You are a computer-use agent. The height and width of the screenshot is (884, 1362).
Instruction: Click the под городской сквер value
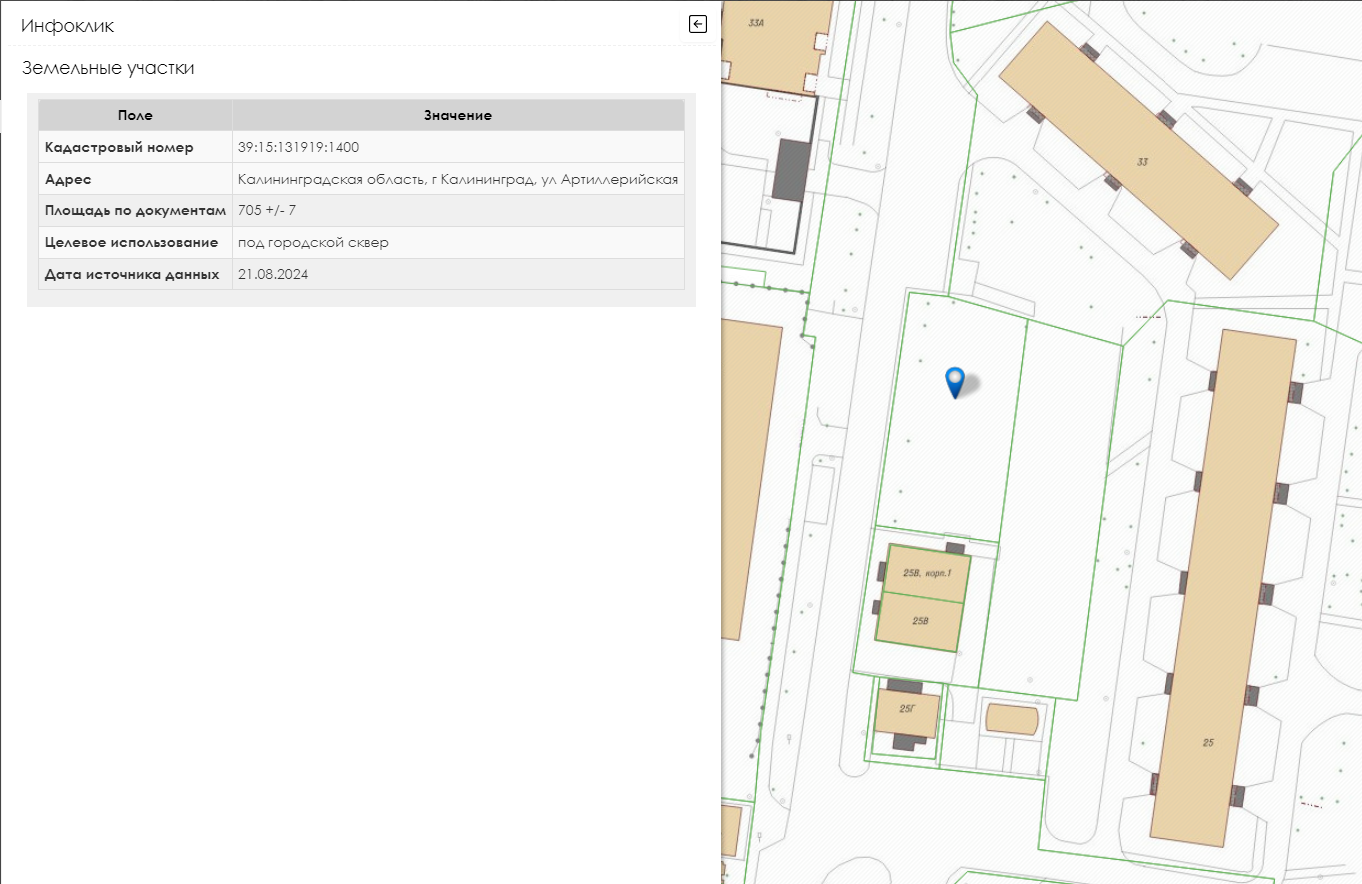pos(313,242)
